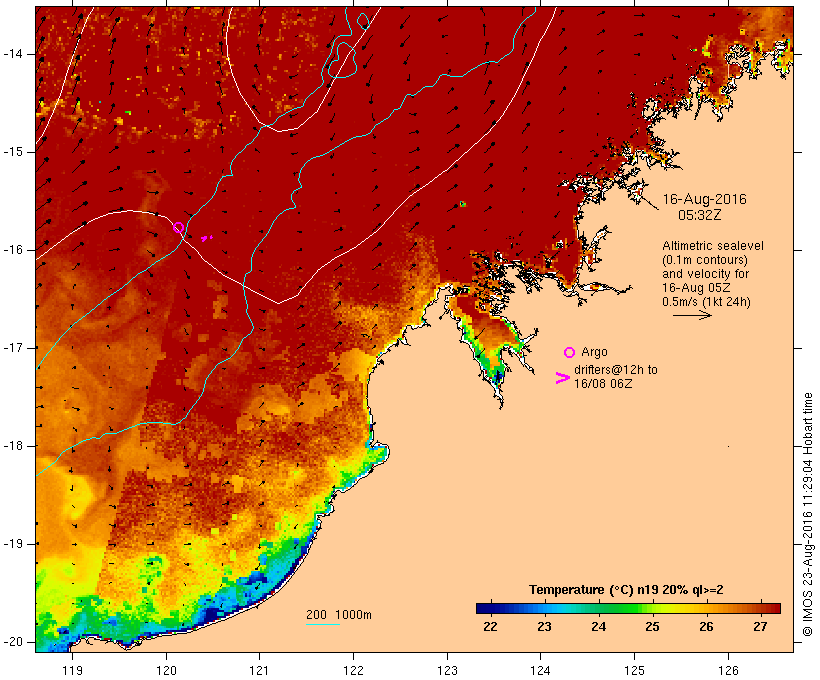Image resolution: width=820 pixels, height=680 pixels.
Task: Click the 0.5m/s velocity scale arrow
Action: pyautogui.click(x=692, y=315)
